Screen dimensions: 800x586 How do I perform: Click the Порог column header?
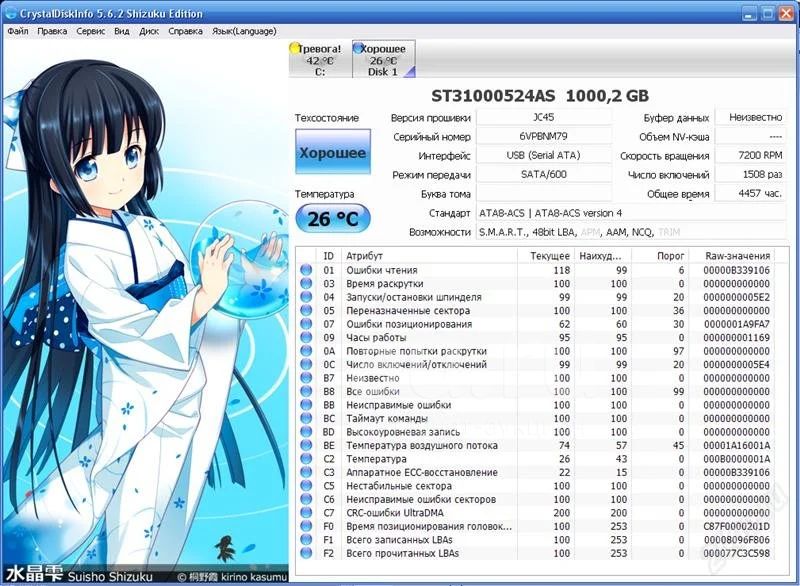(x=660, y=256)
